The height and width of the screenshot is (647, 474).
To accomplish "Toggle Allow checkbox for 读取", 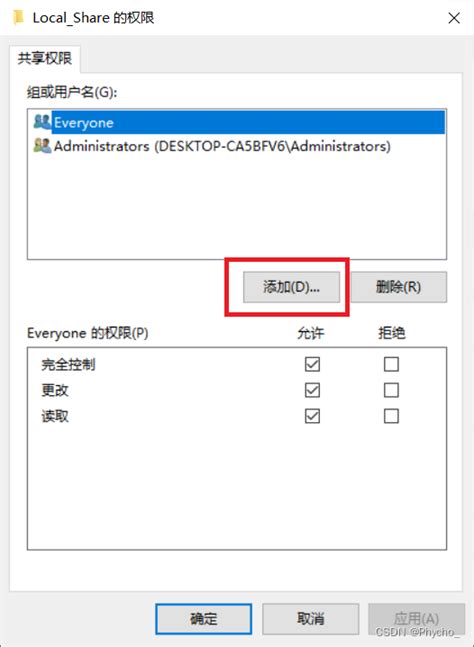I will point(312,416).
